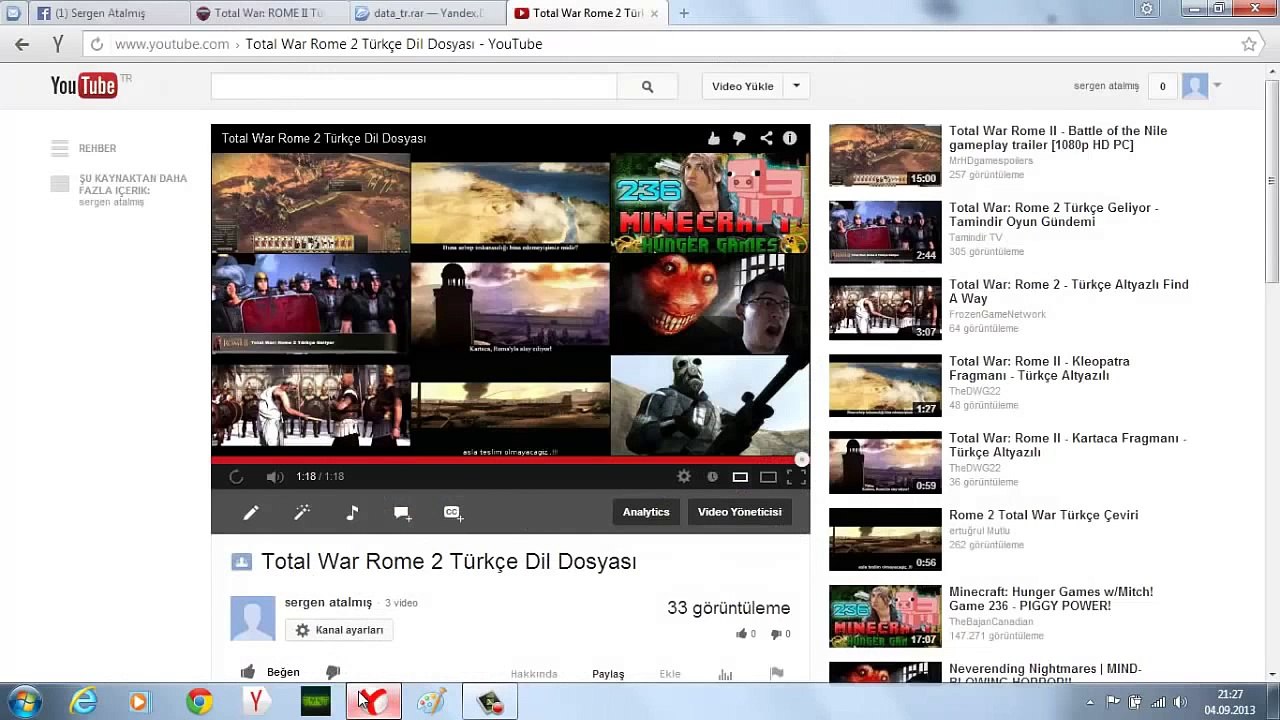Image resolution: width=1280 pixels, height=720 pixels.
Task: Expand the REHBER guide menu
Action: pos(84,148)
